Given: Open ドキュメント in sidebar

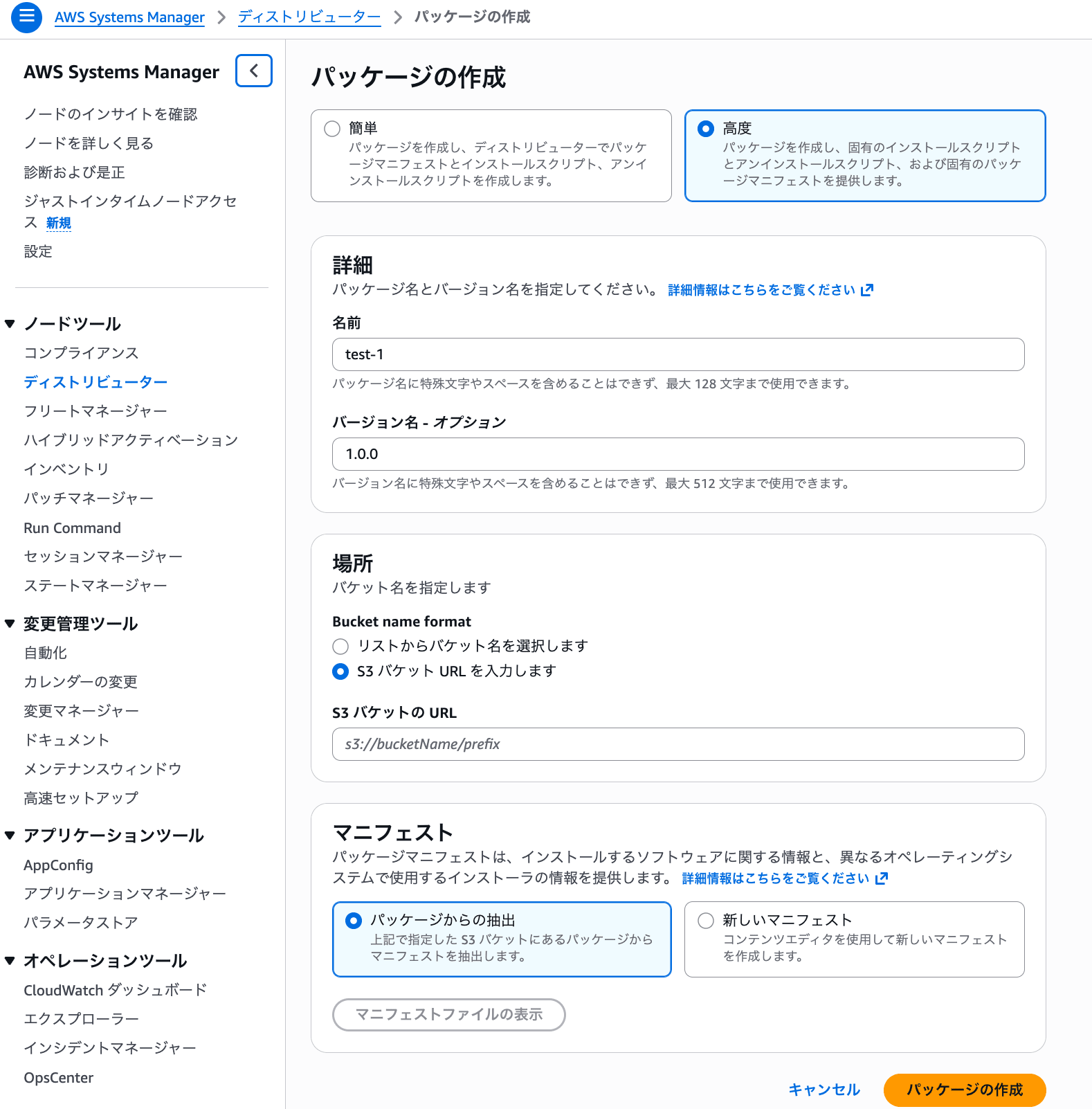Looking at the screenshot, I should tap(66, 740).
